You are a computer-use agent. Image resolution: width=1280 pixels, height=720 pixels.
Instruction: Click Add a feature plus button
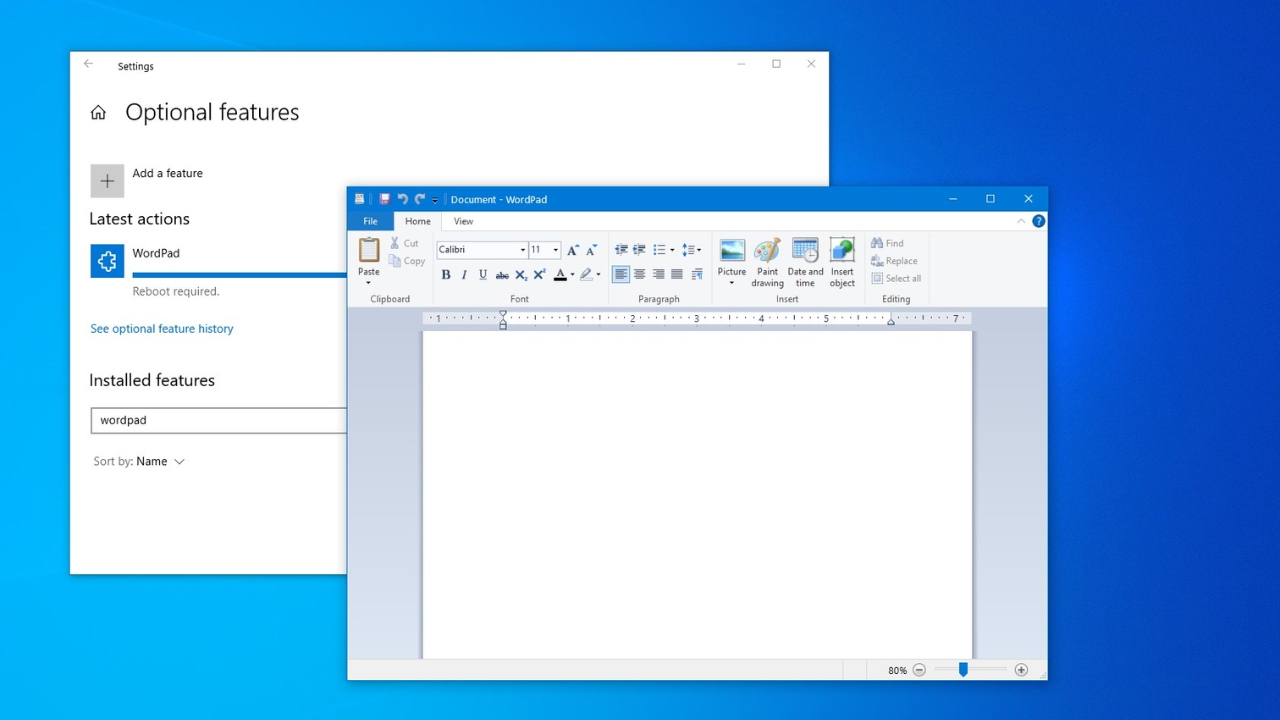107,181
